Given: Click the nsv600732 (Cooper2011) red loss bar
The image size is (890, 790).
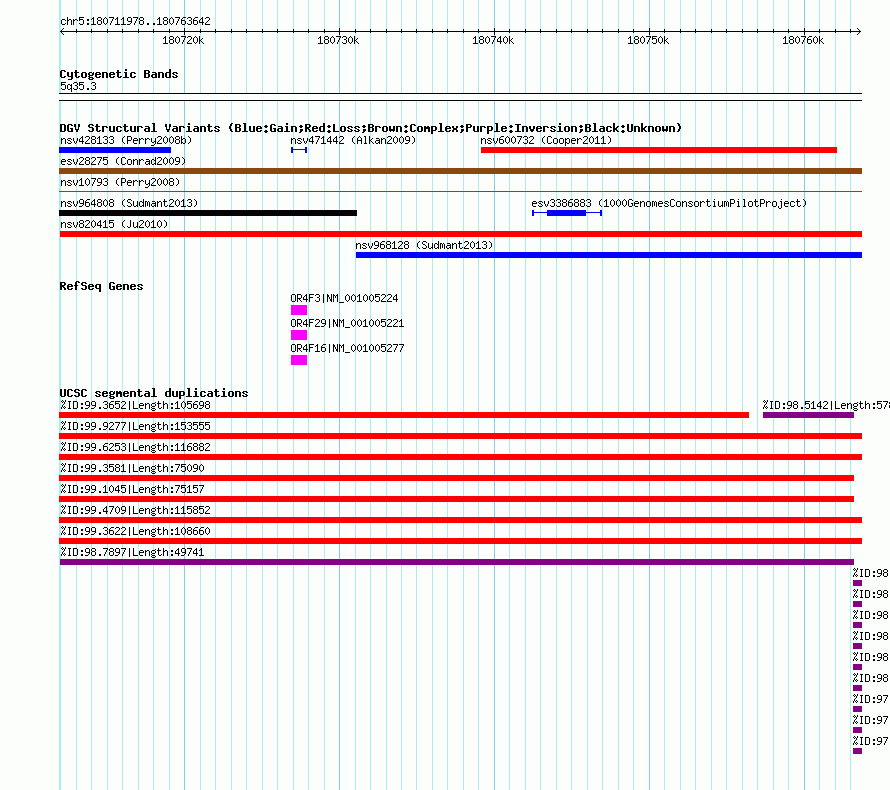Looking at the screenshot, I should (x=659, y=150).
